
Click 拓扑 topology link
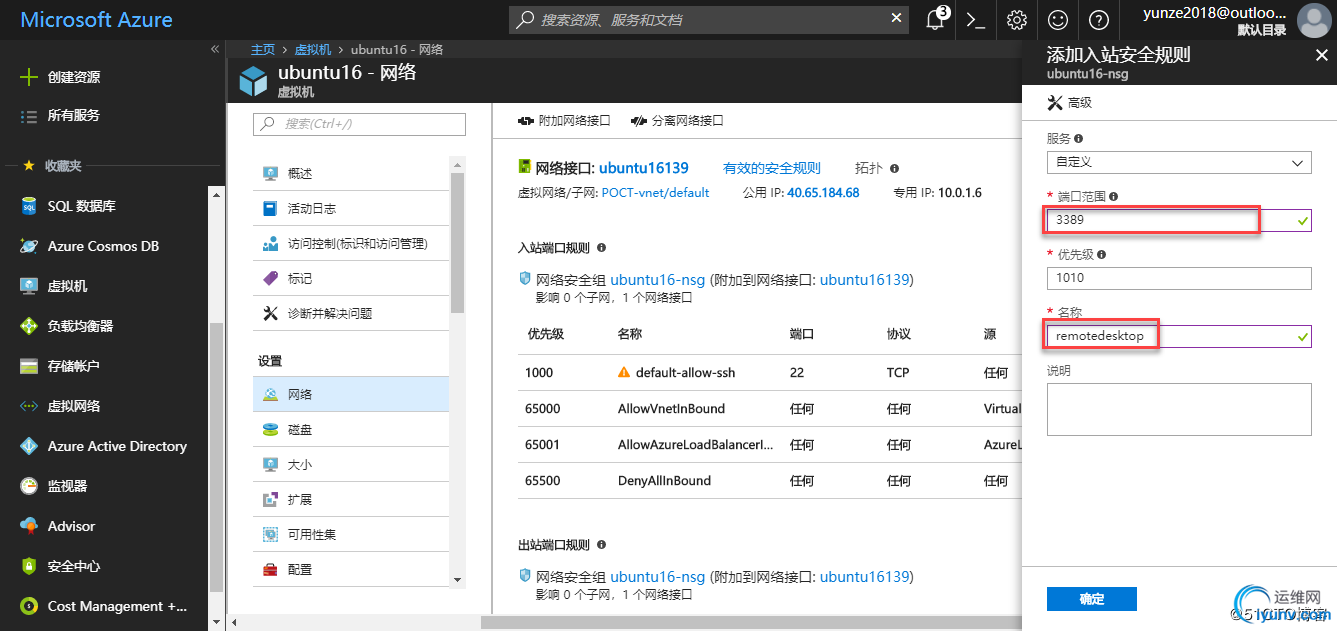[x=869, y=168]
